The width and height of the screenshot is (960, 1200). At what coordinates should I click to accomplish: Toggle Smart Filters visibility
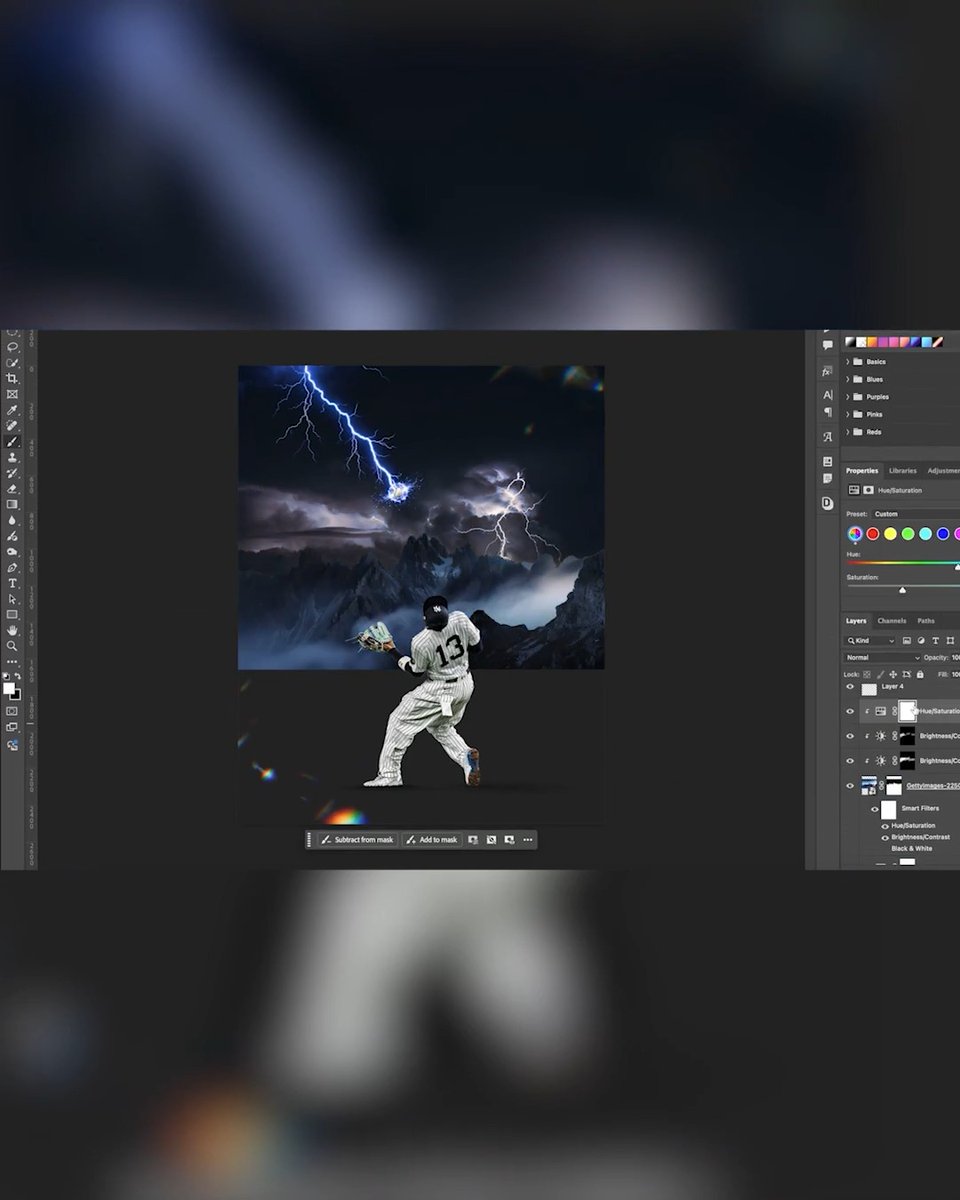coord(875,809)
